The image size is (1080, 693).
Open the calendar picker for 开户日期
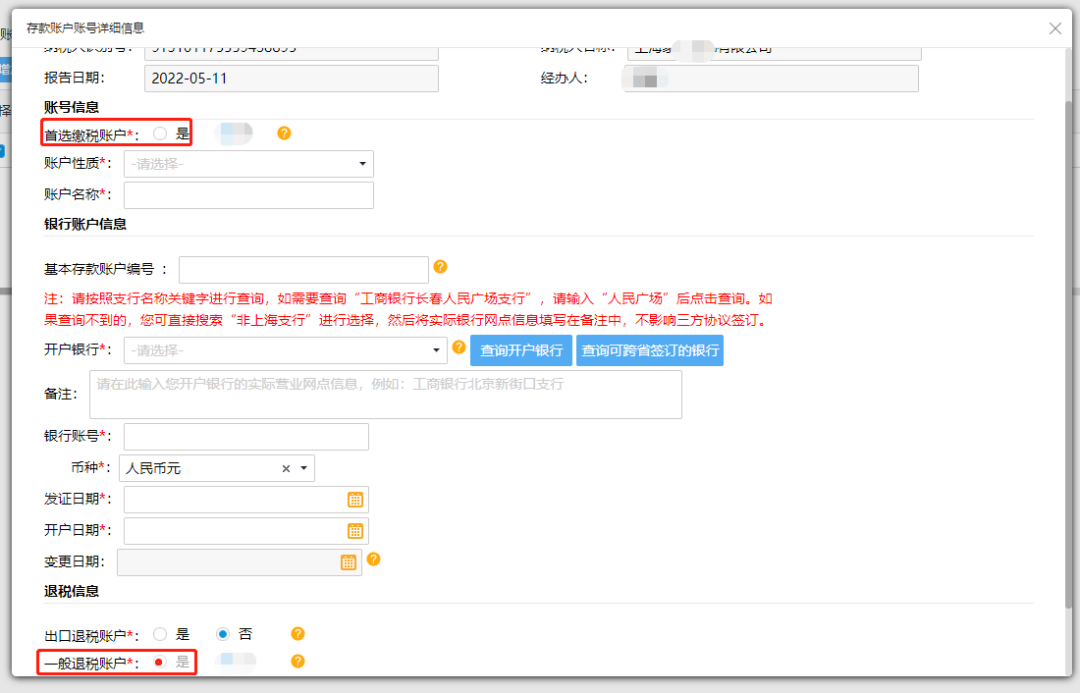tap(355, 530)
